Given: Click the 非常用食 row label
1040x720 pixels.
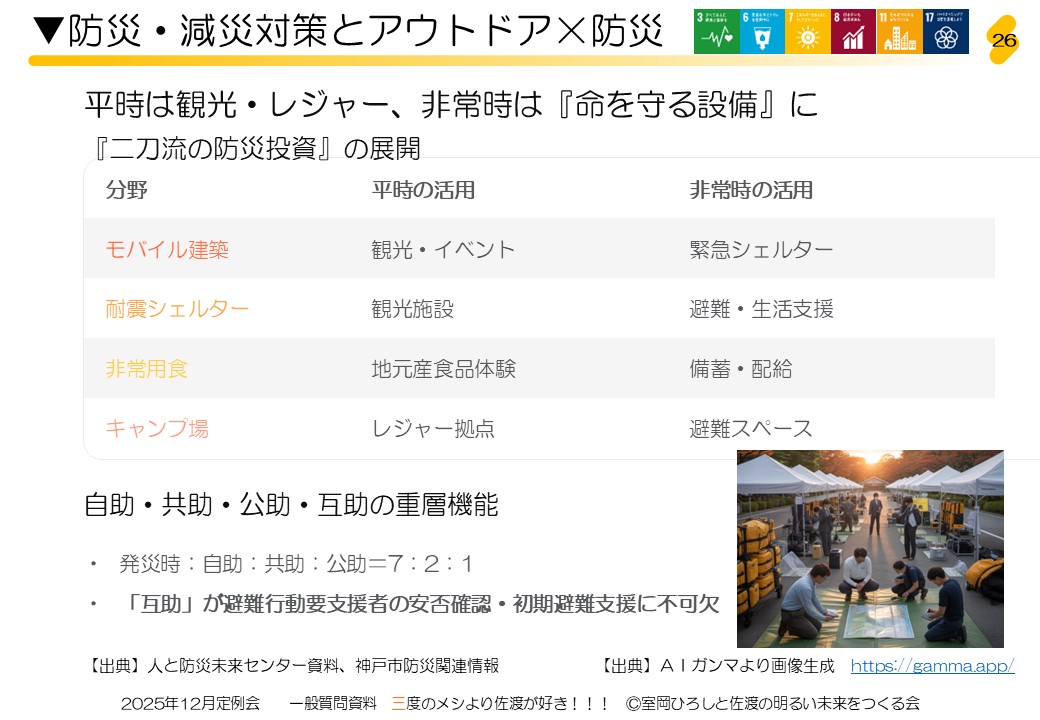Looking at the screenshot, I should pos(146,369).
